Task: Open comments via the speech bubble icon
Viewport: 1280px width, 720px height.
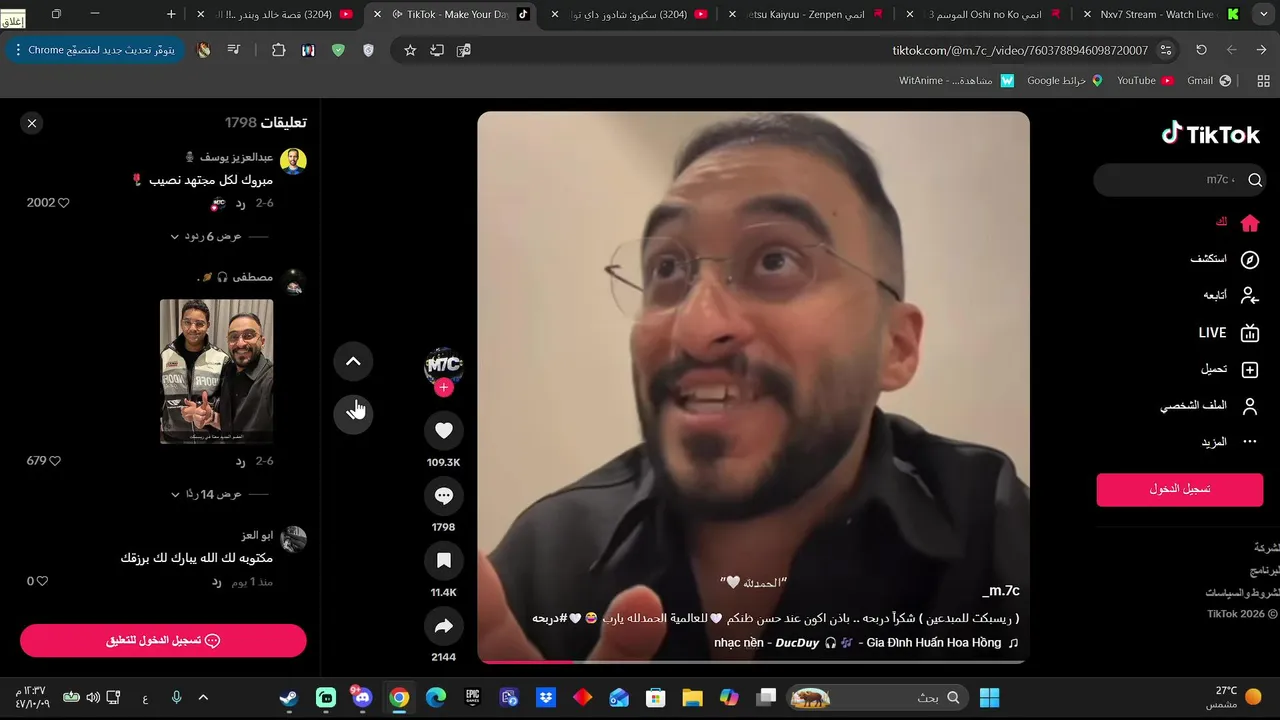Action: pyautogui.click(x=444, y=495)
